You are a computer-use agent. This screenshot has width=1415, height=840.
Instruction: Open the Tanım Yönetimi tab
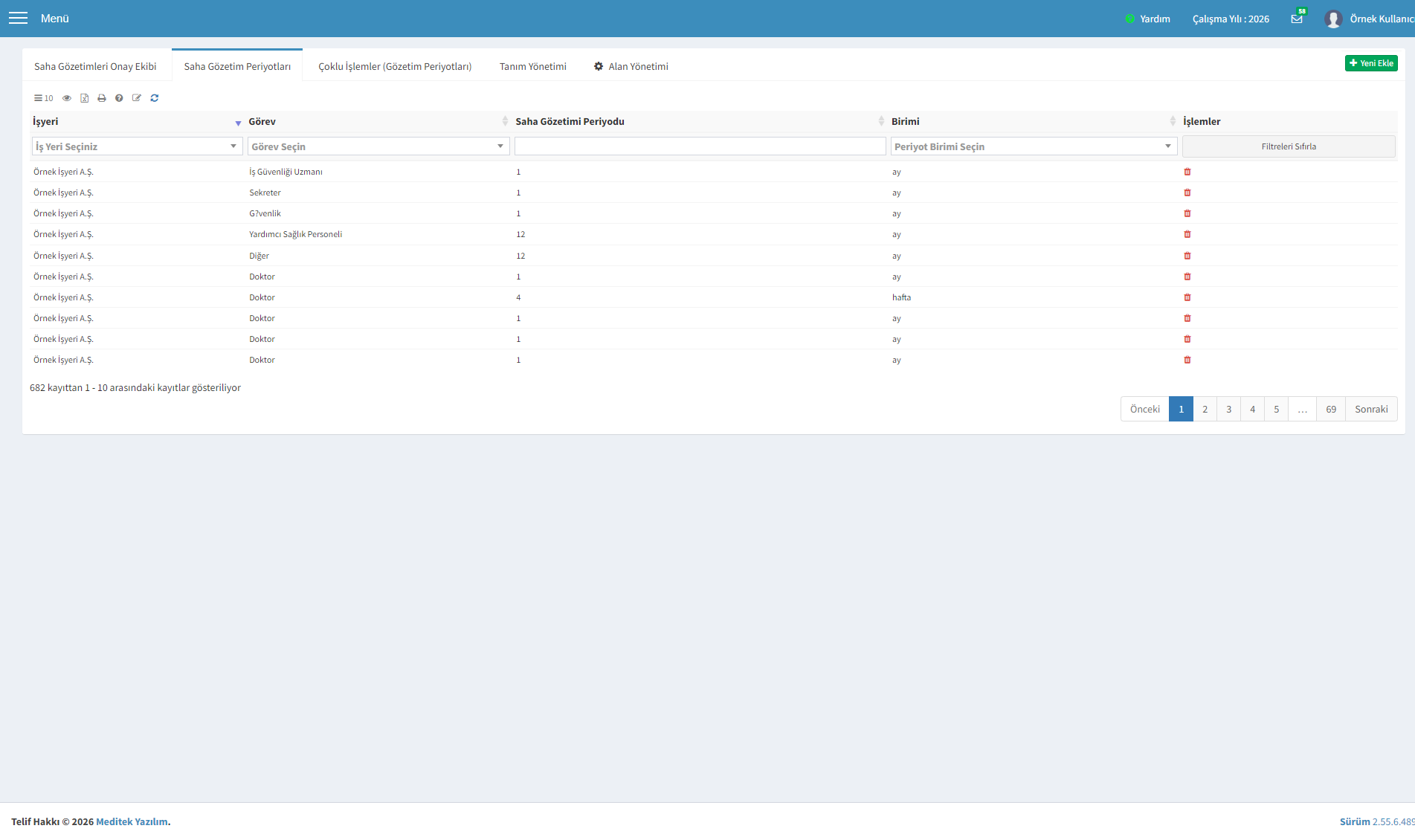point(532,66)
